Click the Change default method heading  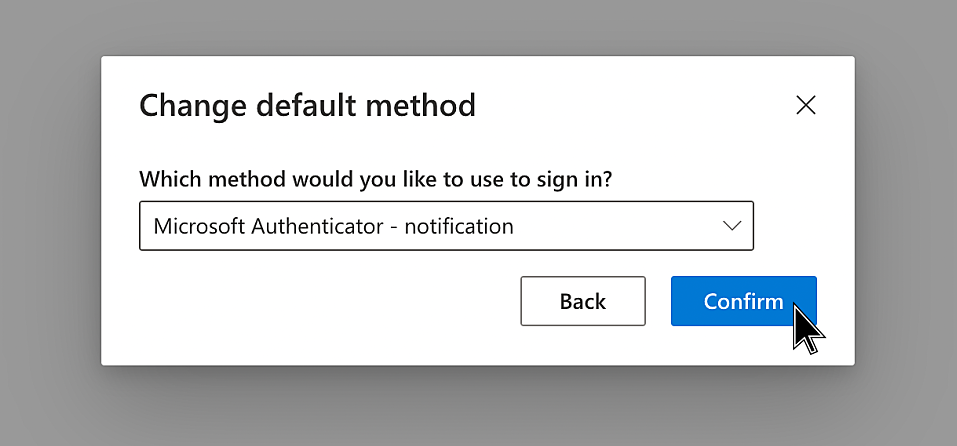pyautogui.click(x=307, y=105)
